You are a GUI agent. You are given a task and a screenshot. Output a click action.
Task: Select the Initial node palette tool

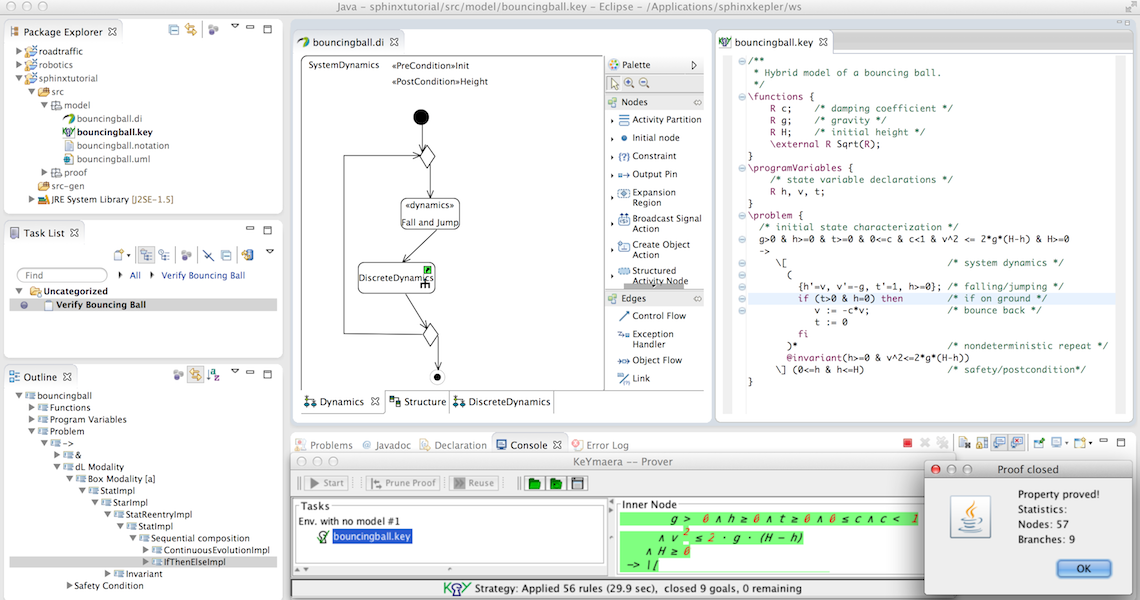click(655, 138)
